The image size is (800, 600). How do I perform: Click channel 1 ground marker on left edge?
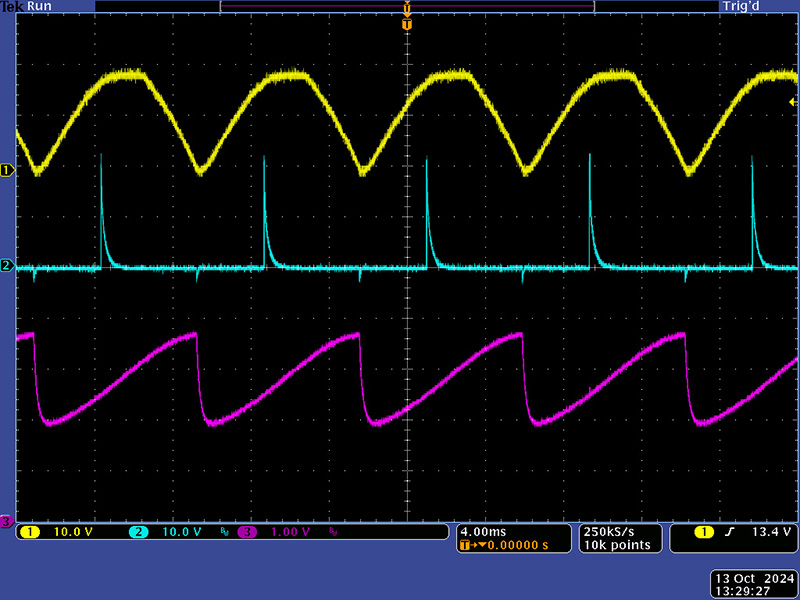(x=6, y=170)
